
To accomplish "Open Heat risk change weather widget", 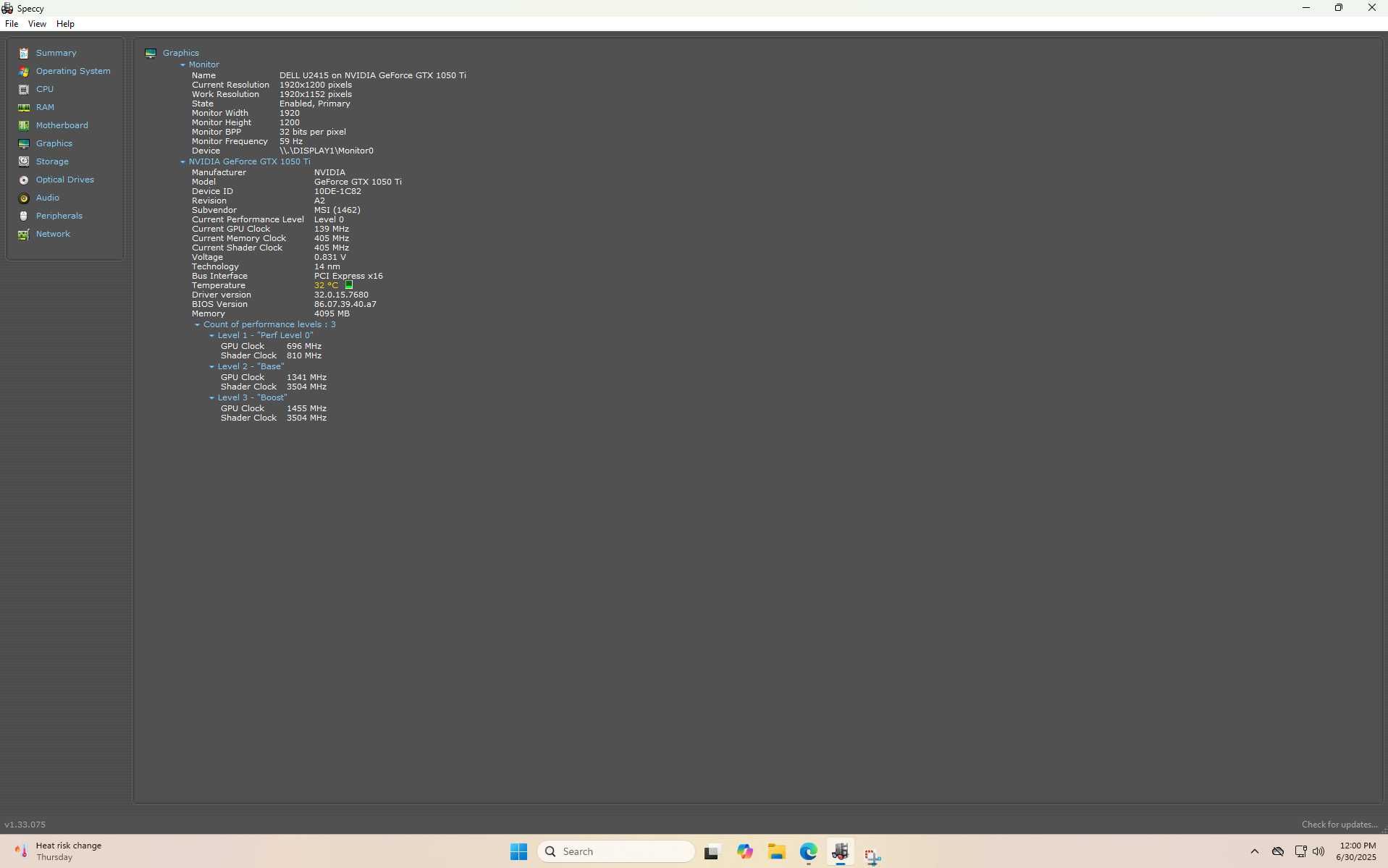I will point(58,851).
